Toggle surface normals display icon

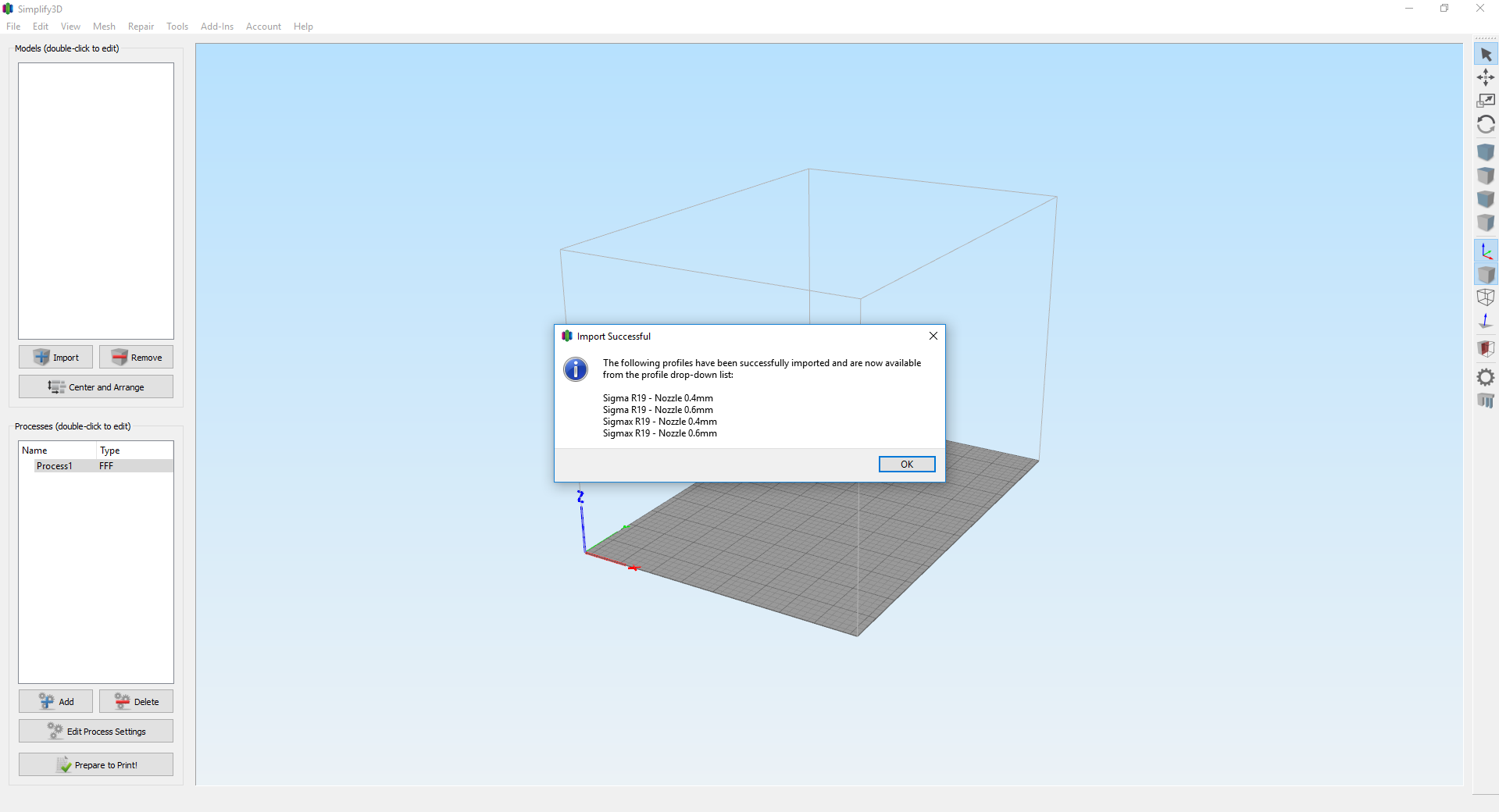click(x=1486, y=321)
